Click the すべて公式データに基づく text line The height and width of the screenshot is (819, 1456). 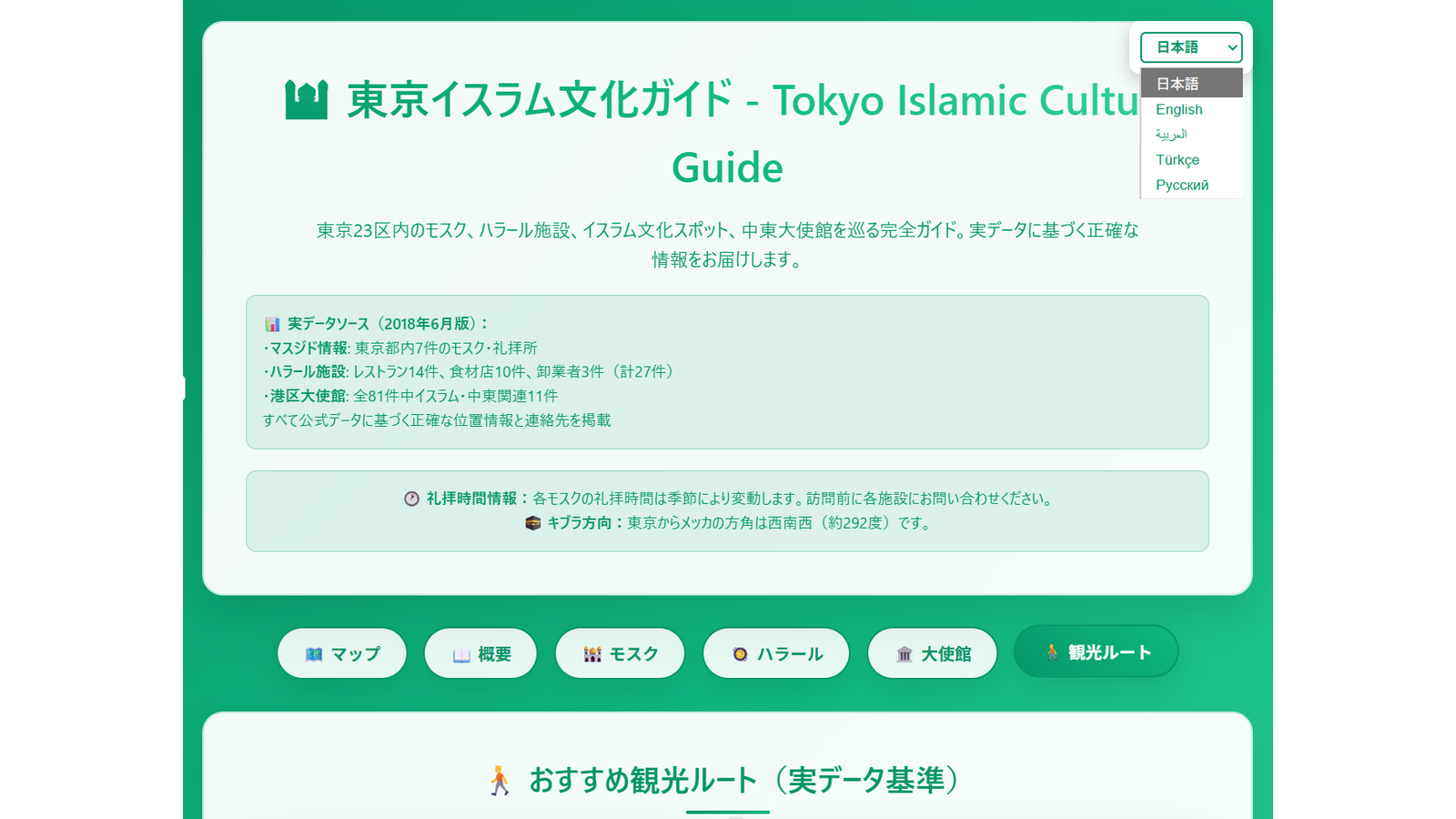click(x=437, y=420)
